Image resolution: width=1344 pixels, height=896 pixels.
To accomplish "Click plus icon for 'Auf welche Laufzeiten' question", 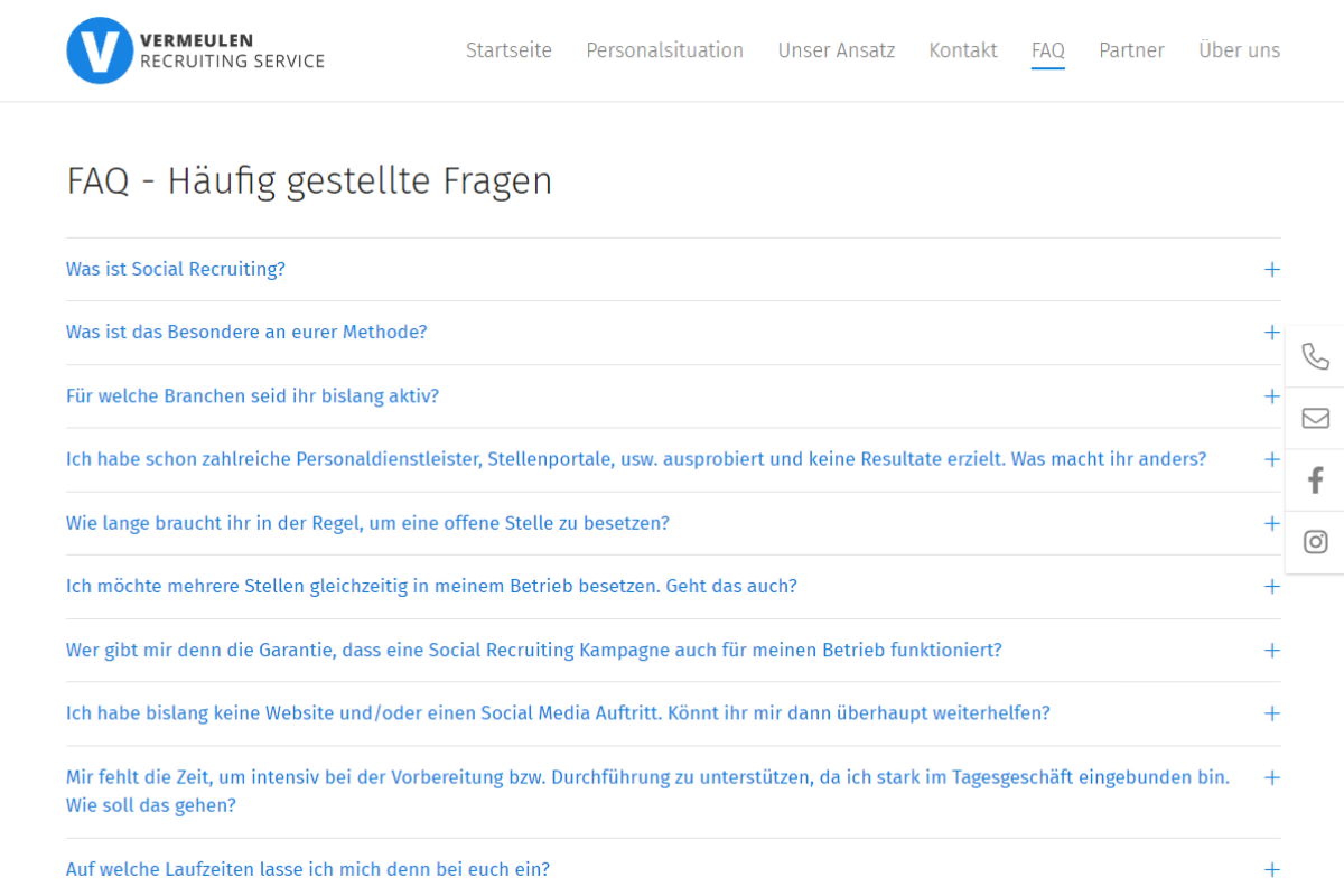I will [x=1271, y=870].
